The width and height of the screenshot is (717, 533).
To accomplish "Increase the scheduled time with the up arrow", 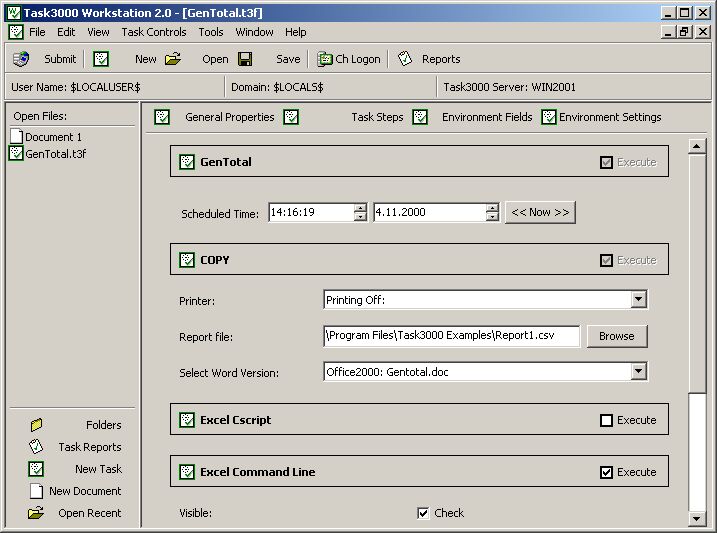I will click(x=360, y=208).
